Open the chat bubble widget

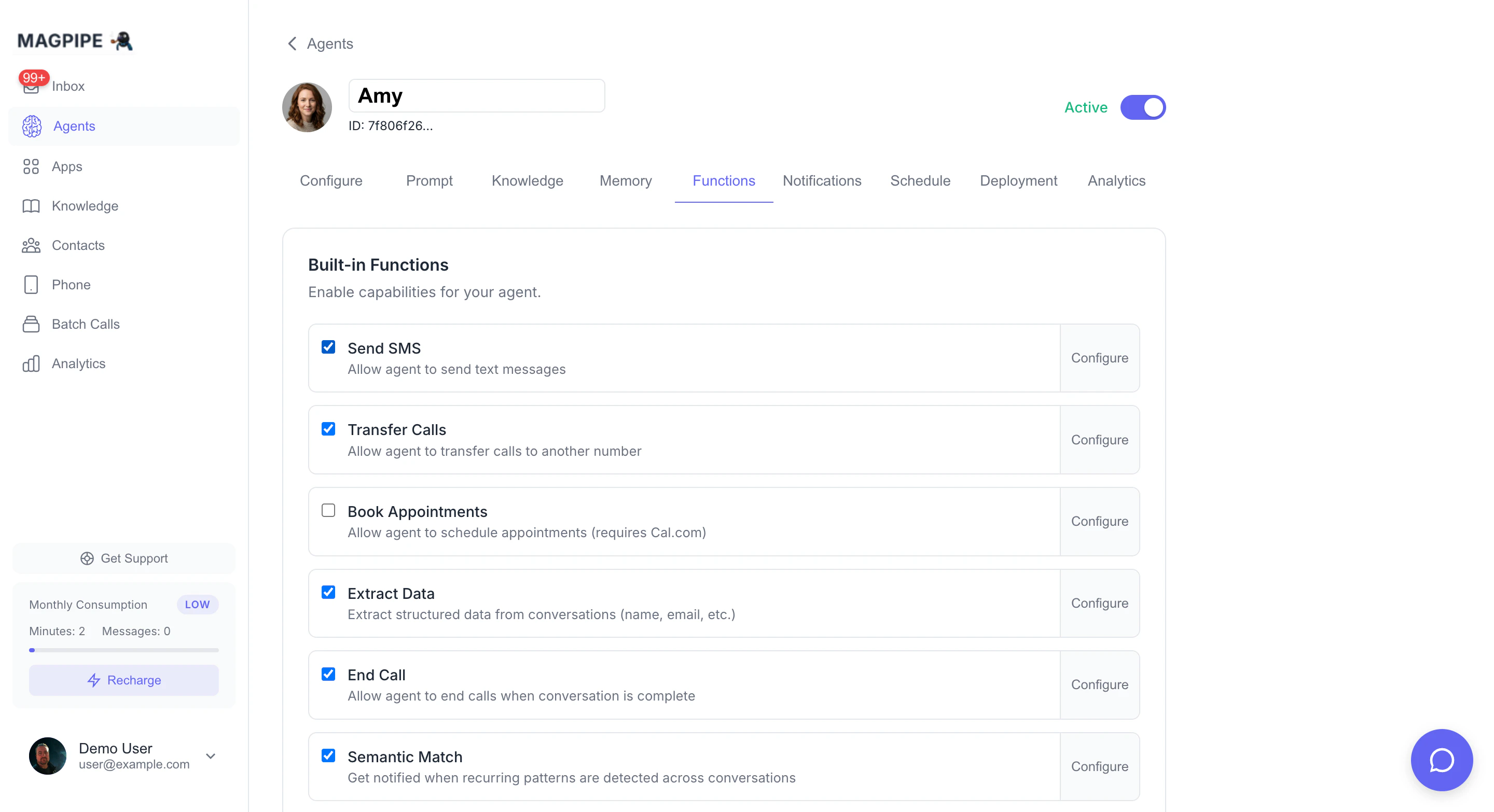1441,760
